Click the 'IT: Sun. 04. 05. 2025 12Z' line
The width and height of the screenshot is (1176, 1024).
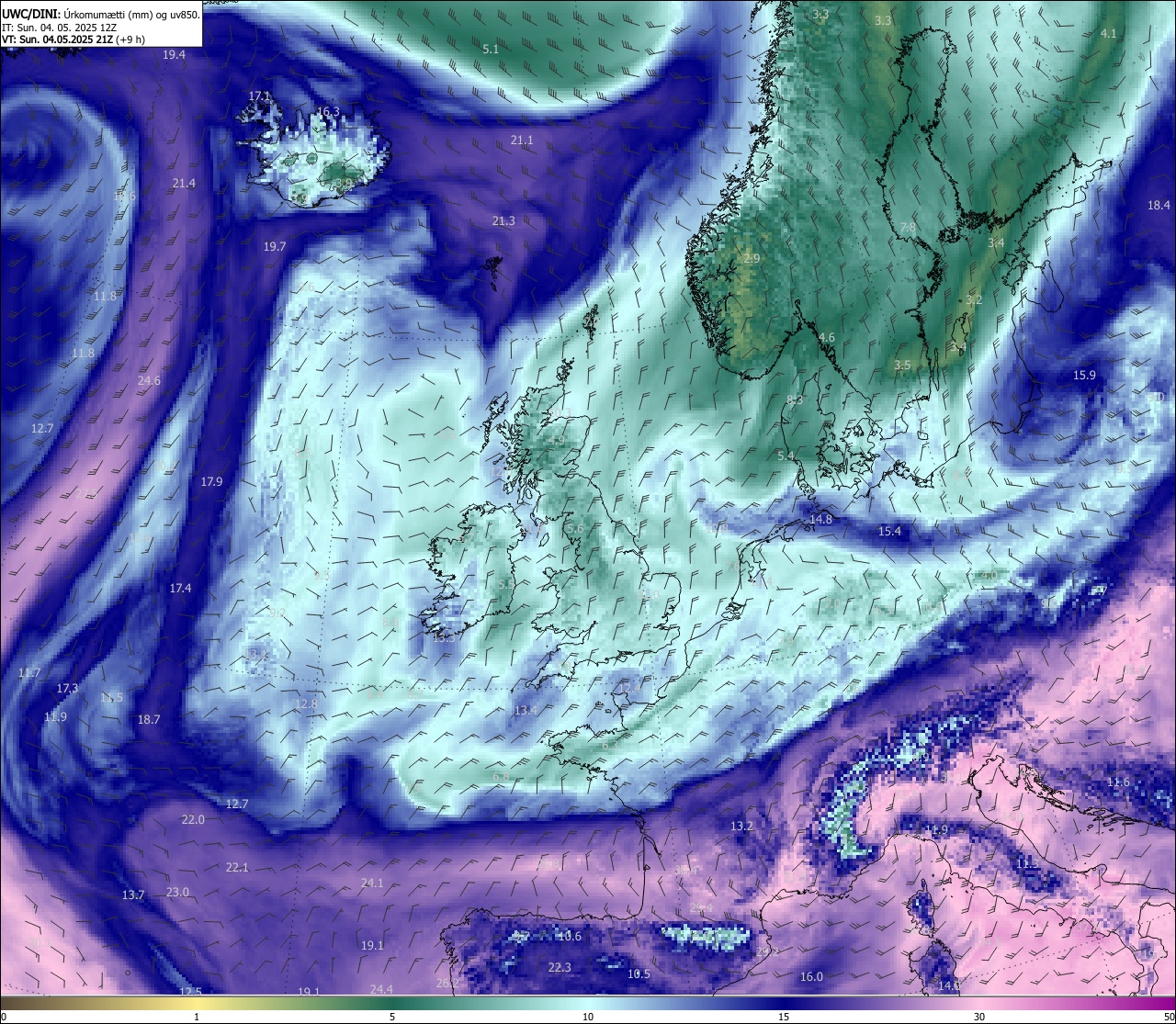60,28
